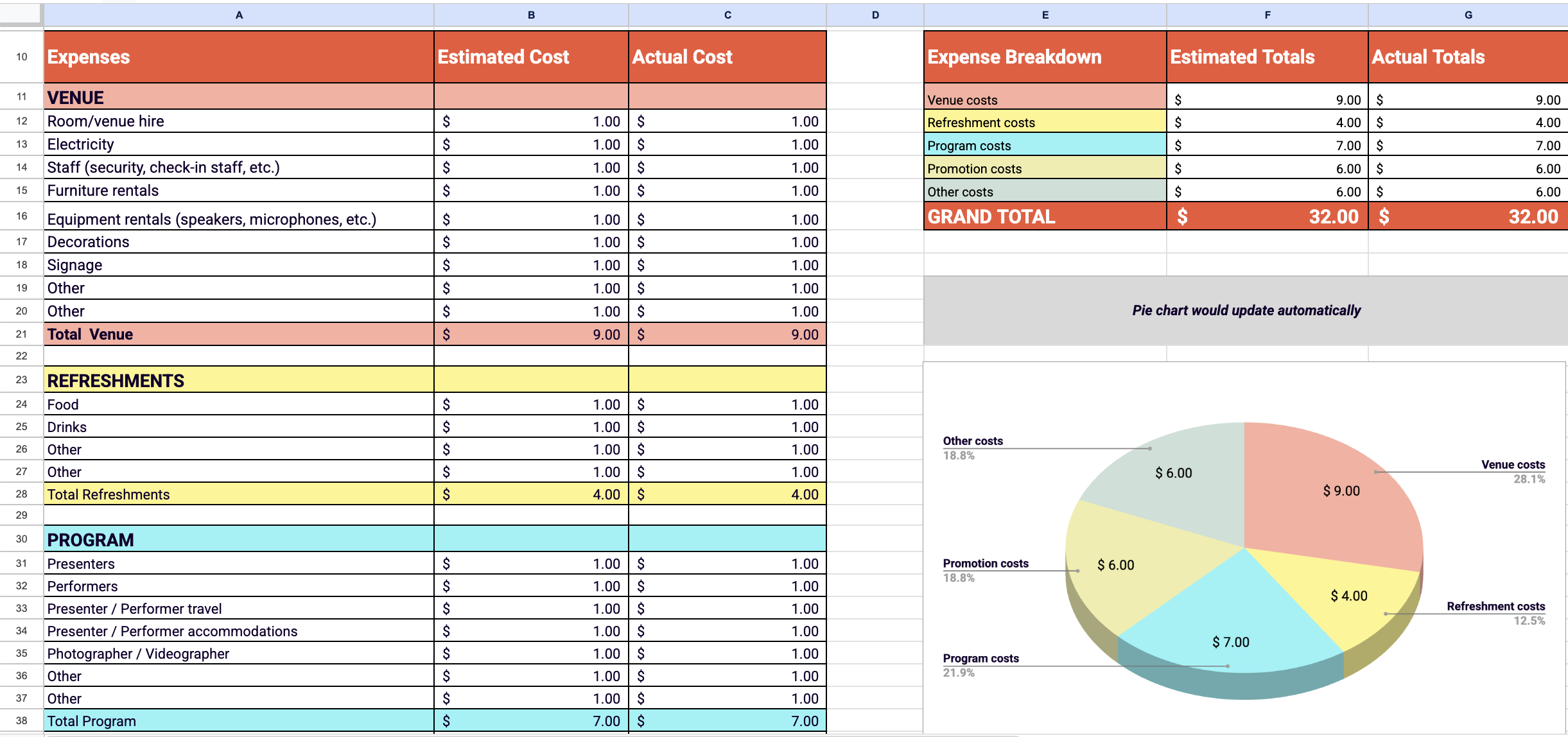Click the 'Estimated Cost' header cell
1568x737 pixels.
click(x=531, y=57)
